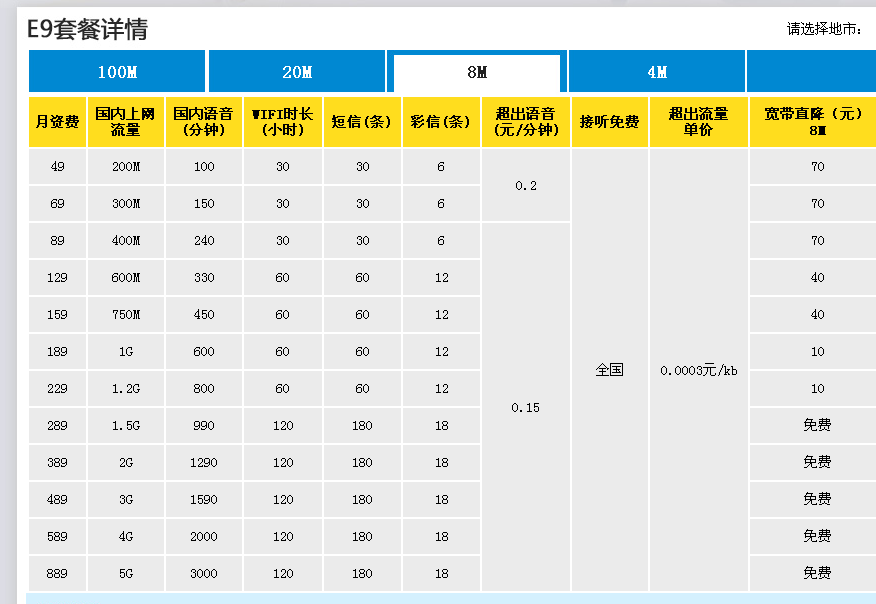Click the 短信(条) column header
This screenshot has height=604, width=876.
click(x=362, y=122)
